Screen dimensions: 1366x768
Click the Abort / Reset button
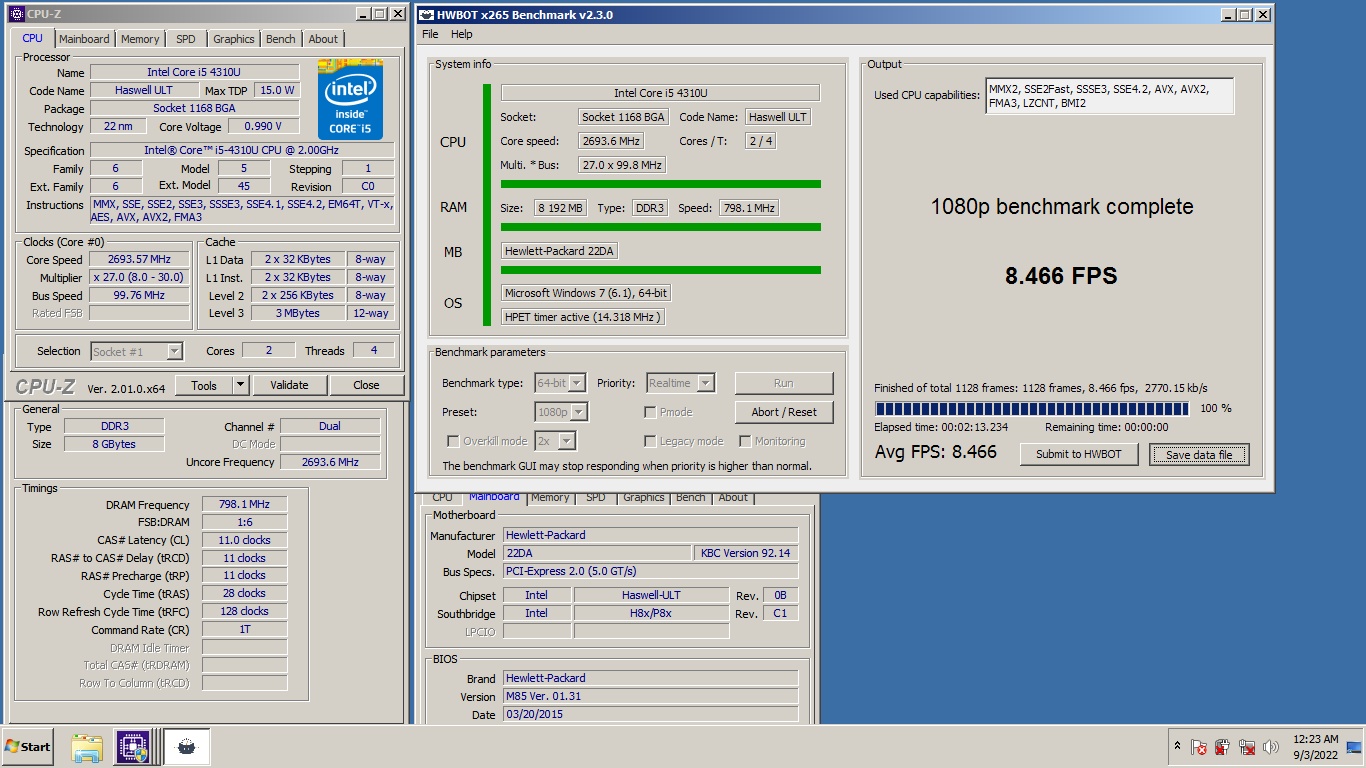tap(784, 412)
